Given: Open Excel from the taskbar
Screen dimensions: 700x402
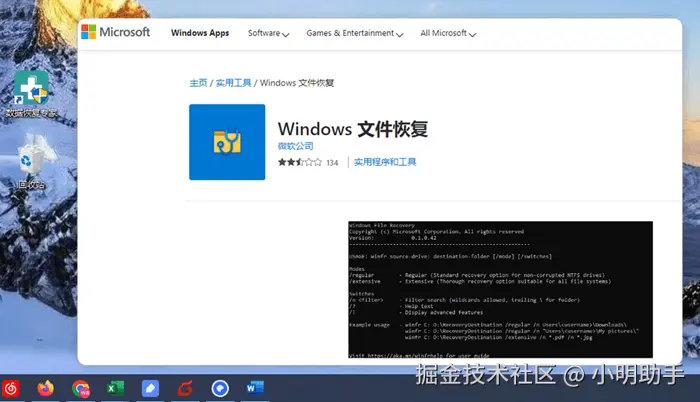Looking at the screenshot, I should point(115,388).
